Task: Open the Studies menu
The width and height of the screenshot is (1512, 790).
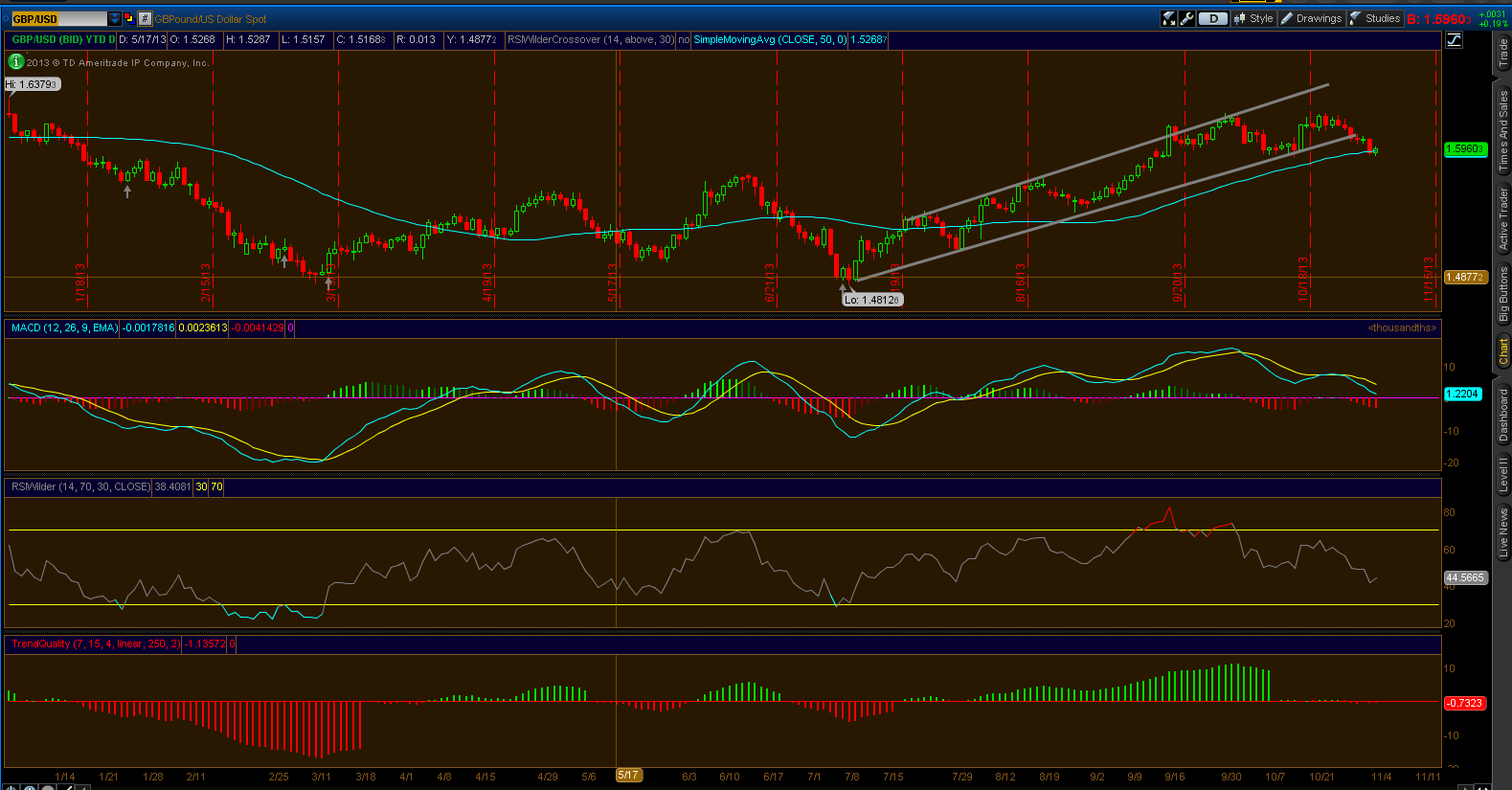Action: point(1375,18)
